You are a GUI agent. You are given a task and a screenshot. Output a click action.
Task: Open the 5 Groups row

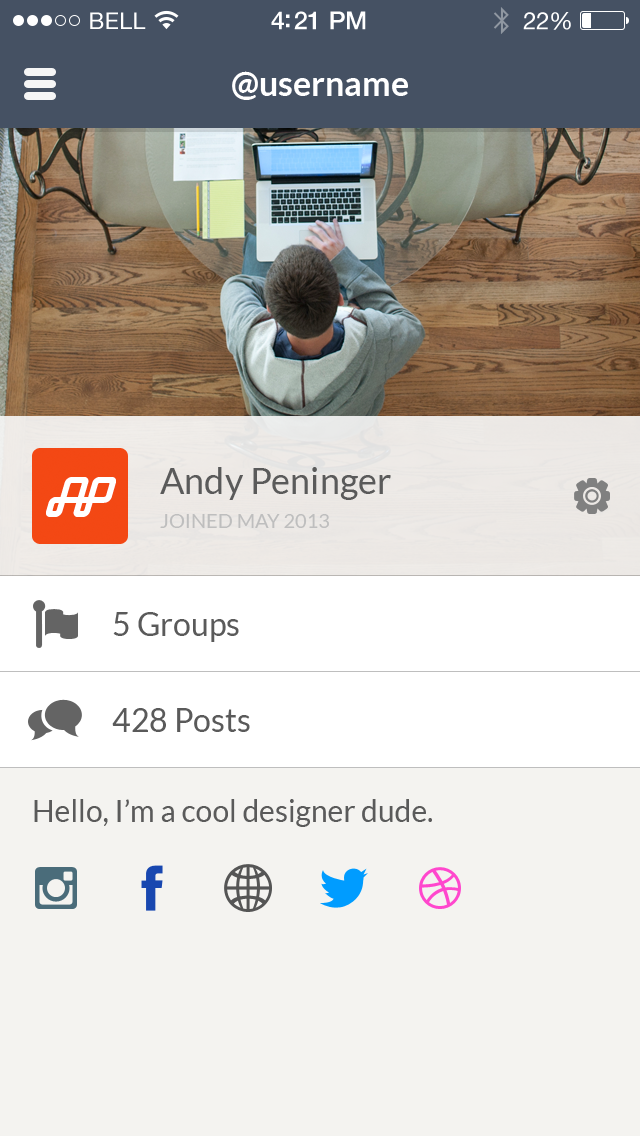click(320, 624)
